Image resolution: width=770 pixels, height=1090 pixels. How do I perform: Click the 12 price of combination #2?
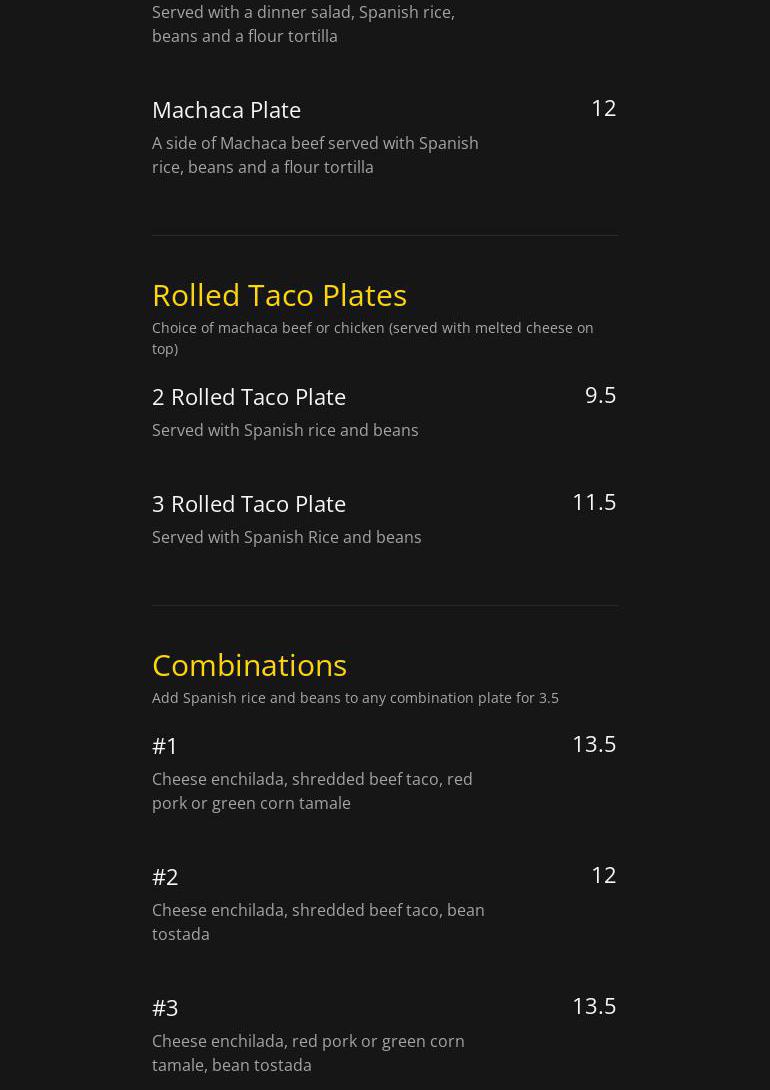603,875
